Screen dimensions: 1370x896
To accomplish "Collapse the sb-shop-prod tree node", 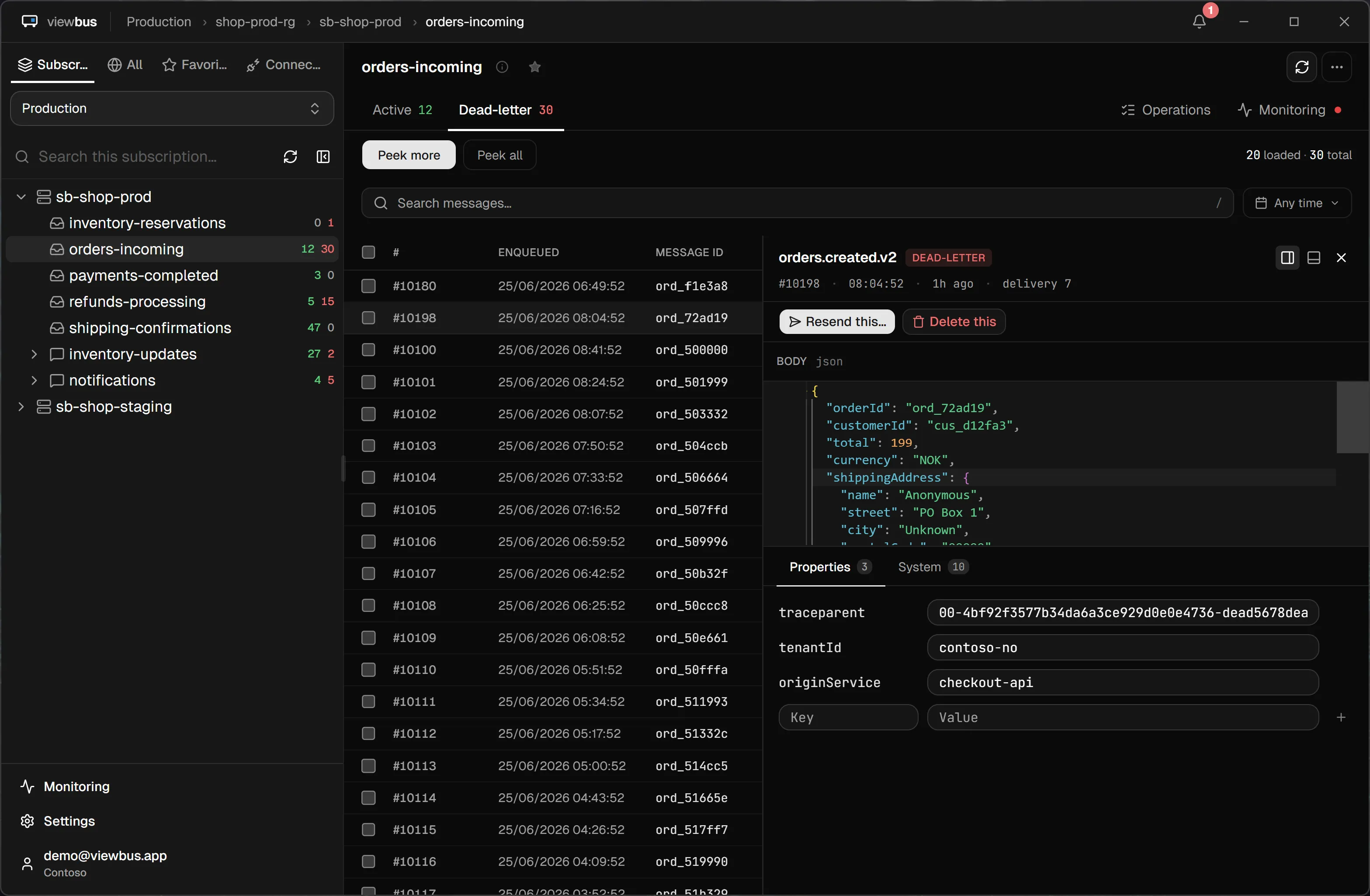I will coord(21,197).
